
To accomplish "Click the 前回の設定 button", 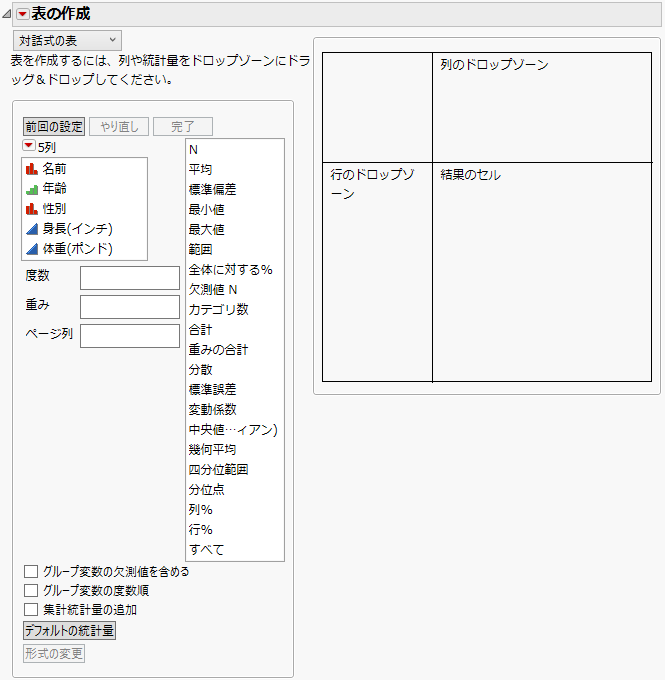I will [x=54, y=127].
